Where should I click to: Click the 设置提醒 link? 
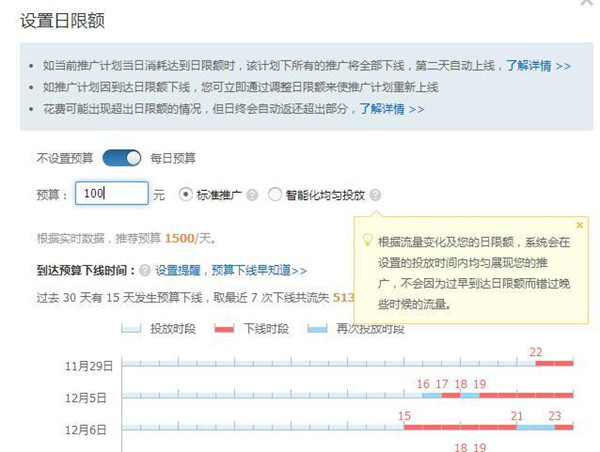click(x=180, y=270)
